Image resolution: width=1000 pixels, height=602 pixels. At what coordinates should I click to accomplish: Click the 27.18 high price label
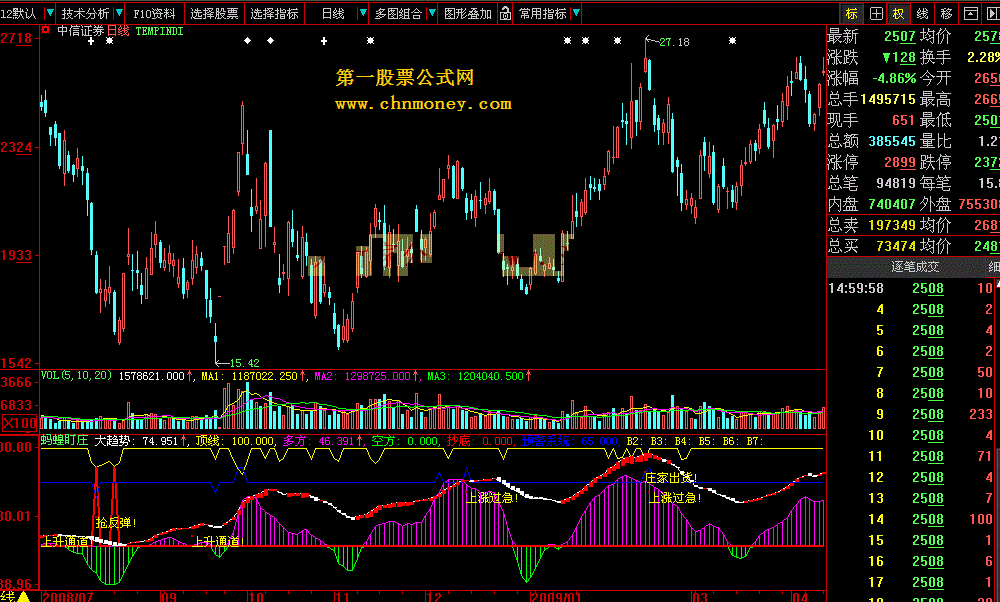coord(673,42)
